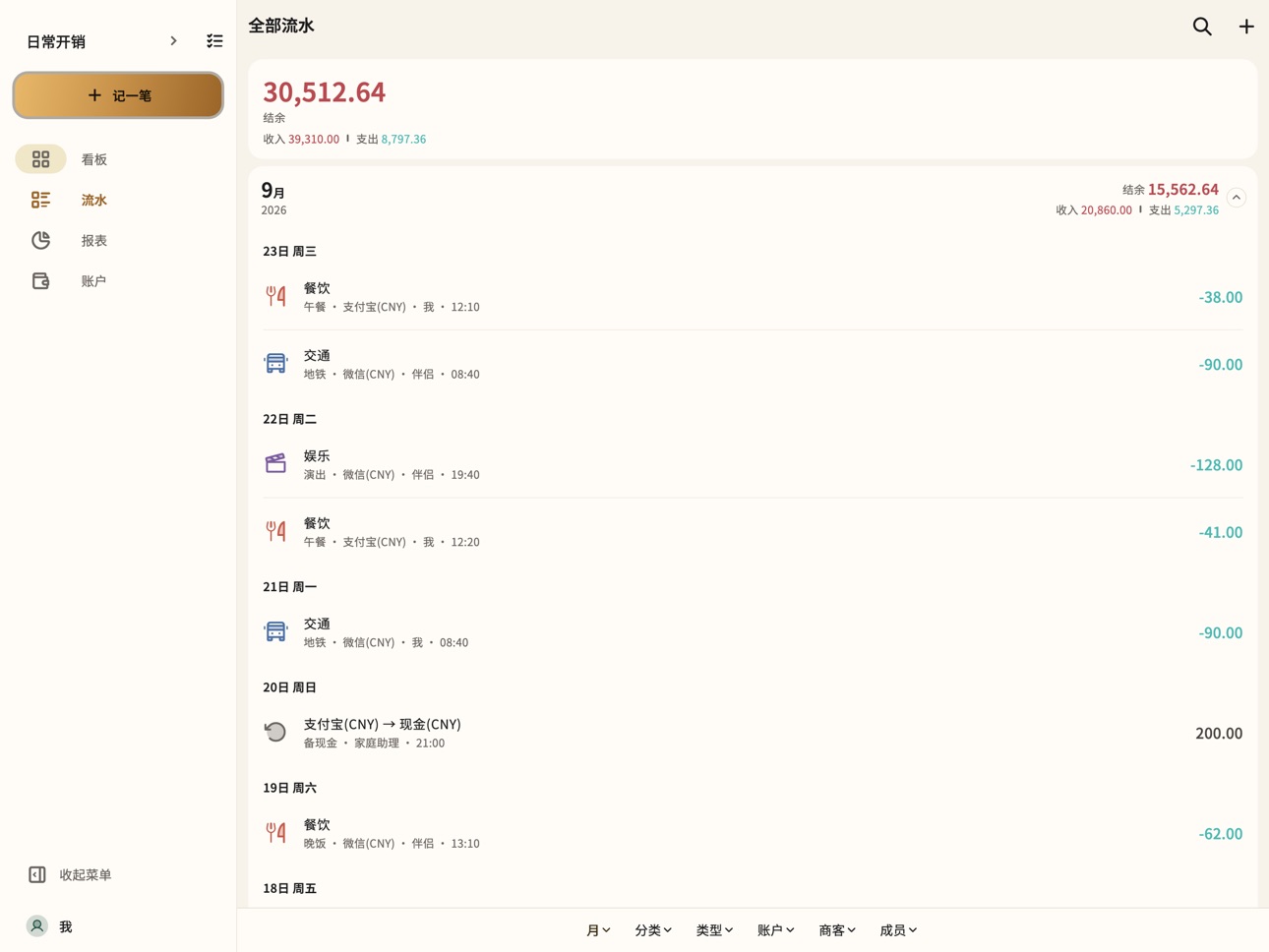Click the -90.00 amount on 21日
Screen dimensions: 1269x952
pyautogui.click(x=1221, y=632)
